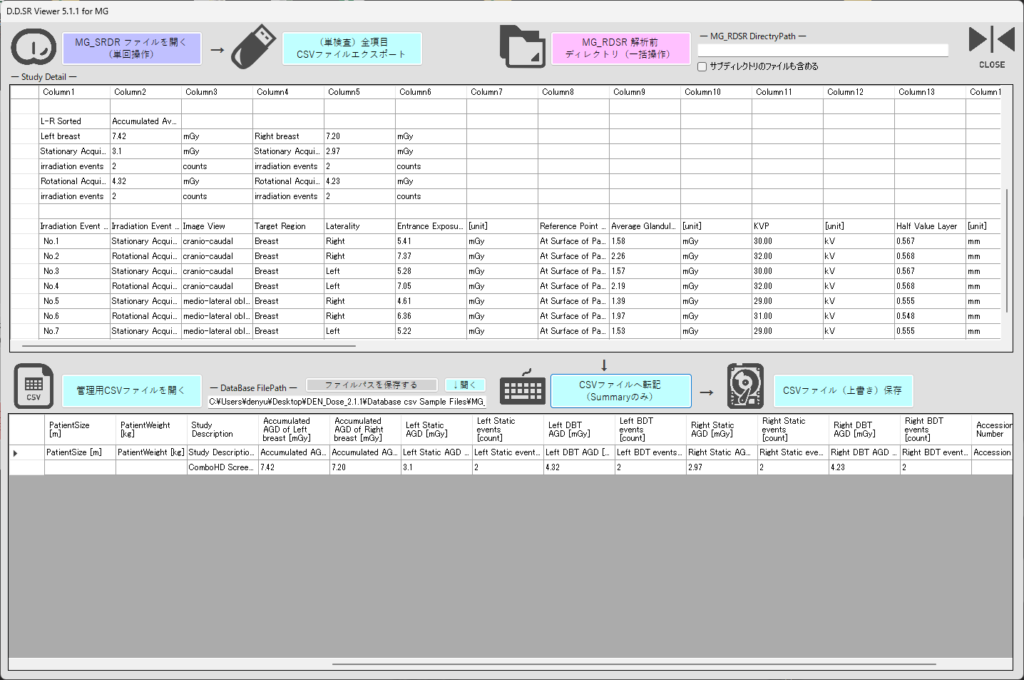Click the keyboard icon
1024x680 pixels.
coord(522,389)
